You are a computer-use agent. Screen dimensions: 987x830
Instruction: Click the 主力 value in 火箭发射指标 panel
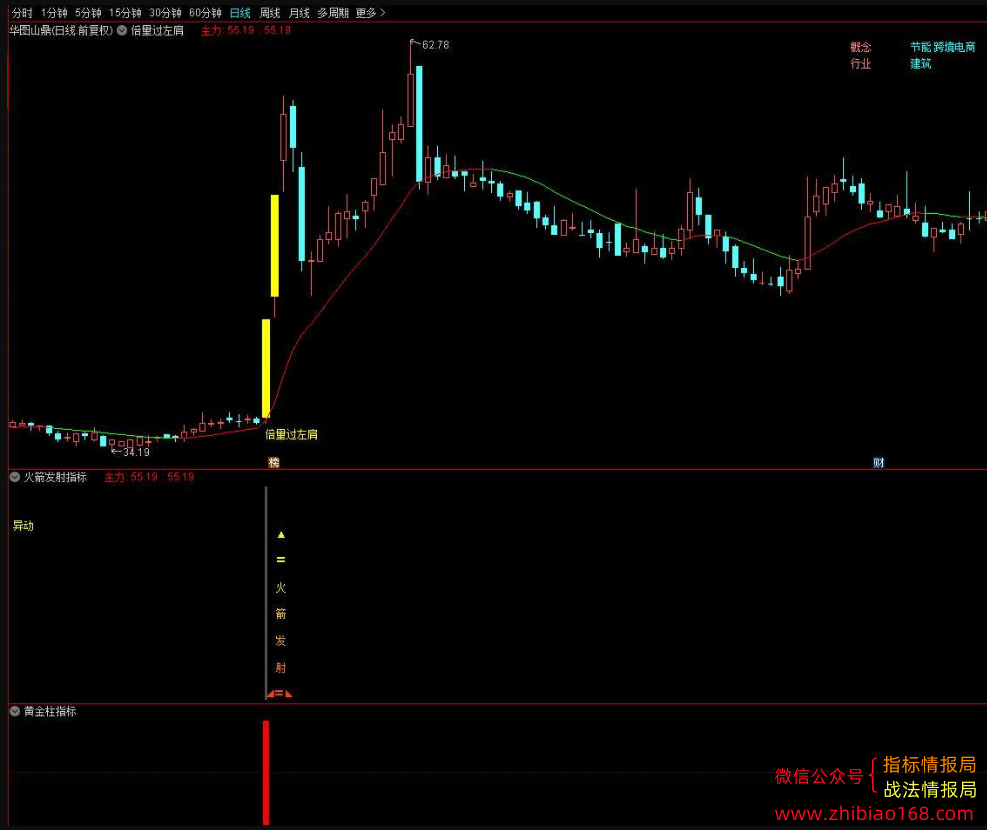149,477
